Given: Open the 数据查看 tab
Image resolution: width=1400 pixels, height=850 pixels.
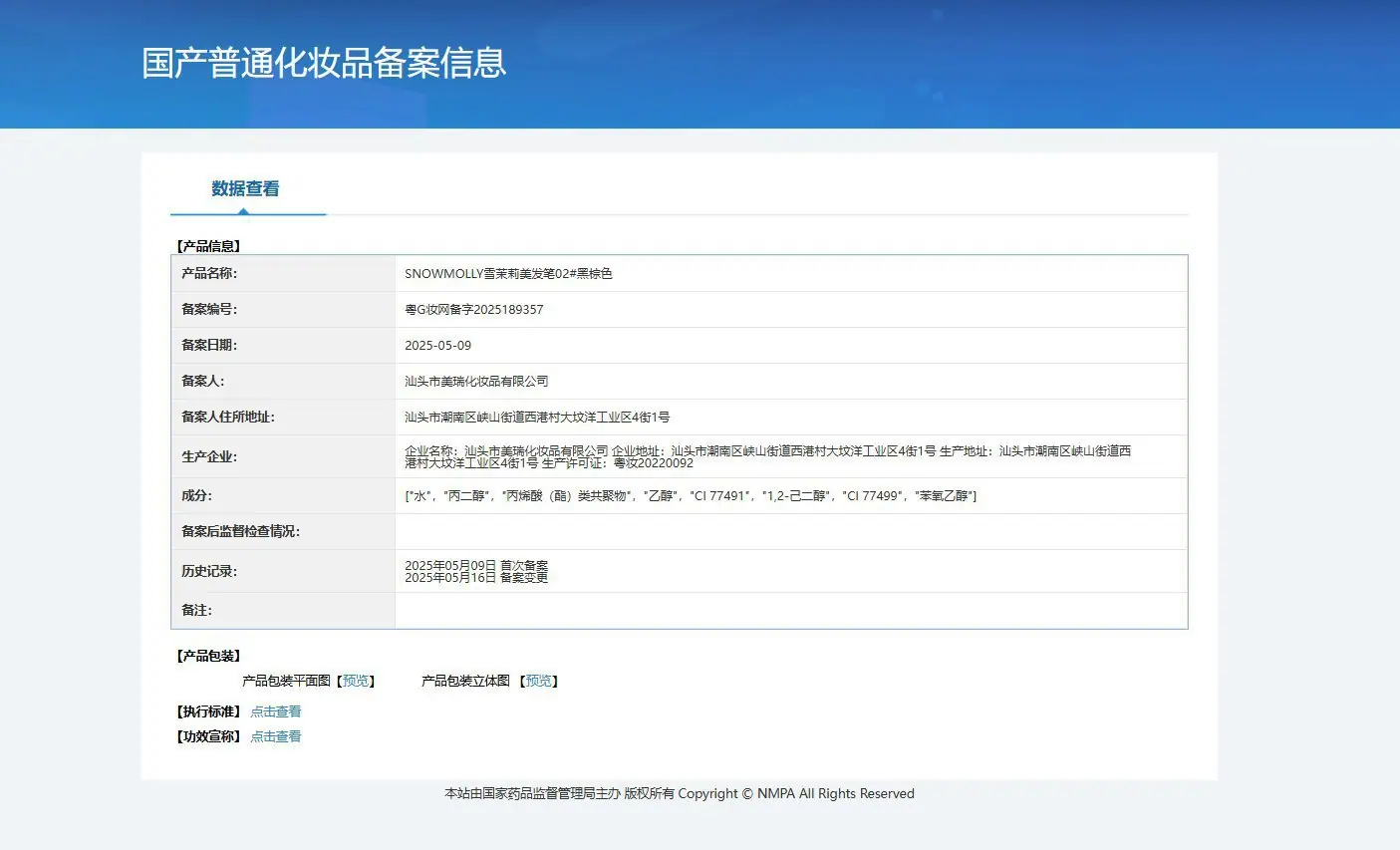Looking at the screenshot, I should [x=245, y=188].
